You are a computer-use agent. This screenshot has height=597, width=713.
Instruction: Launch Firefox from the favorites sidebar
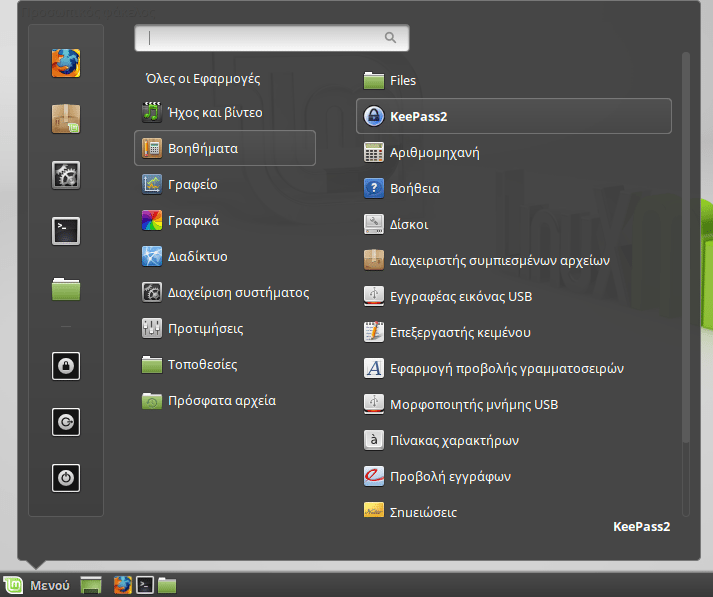click(66, 63)
